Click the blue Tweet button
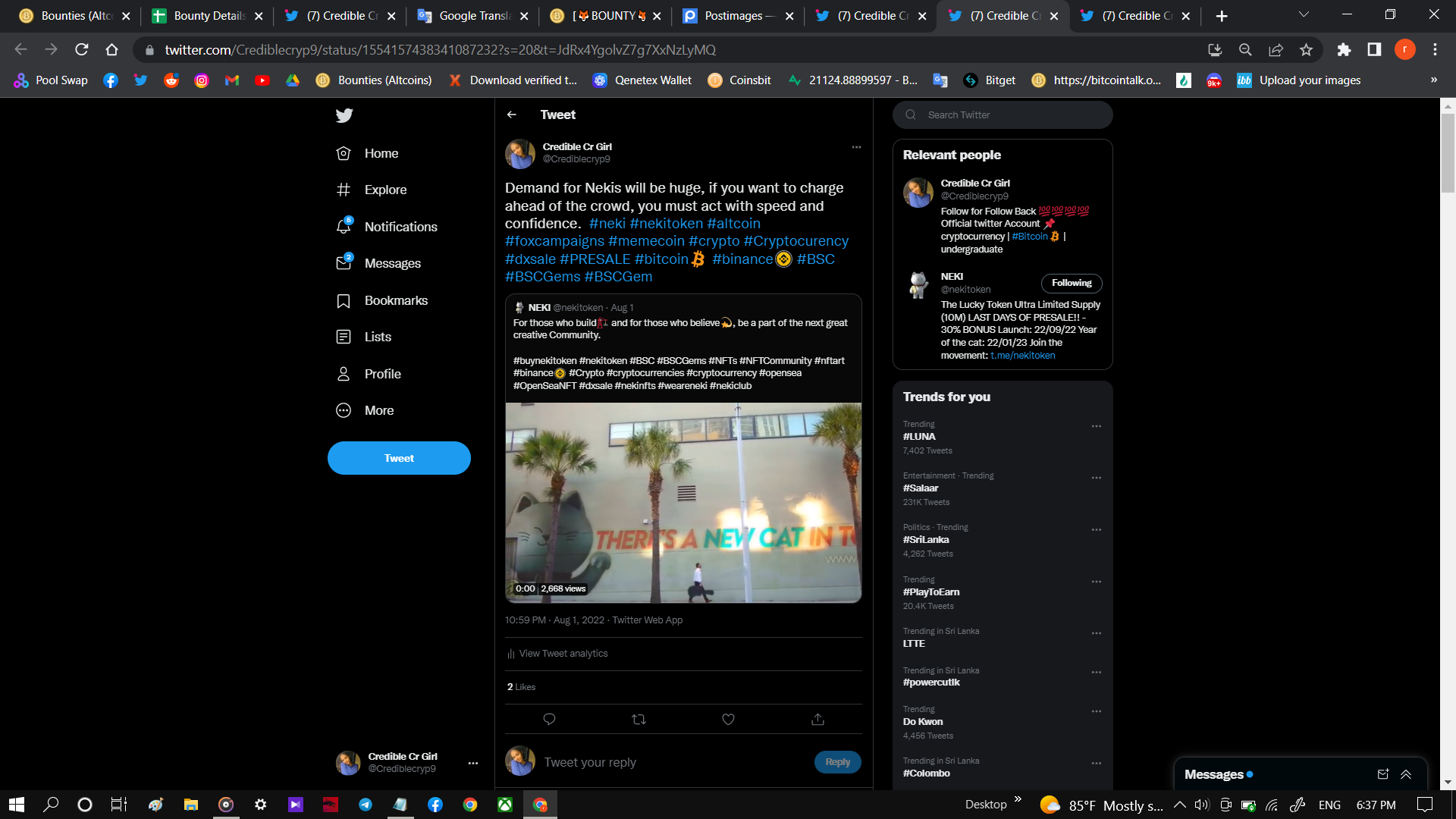1456x819 pixels. coord(399,458)
